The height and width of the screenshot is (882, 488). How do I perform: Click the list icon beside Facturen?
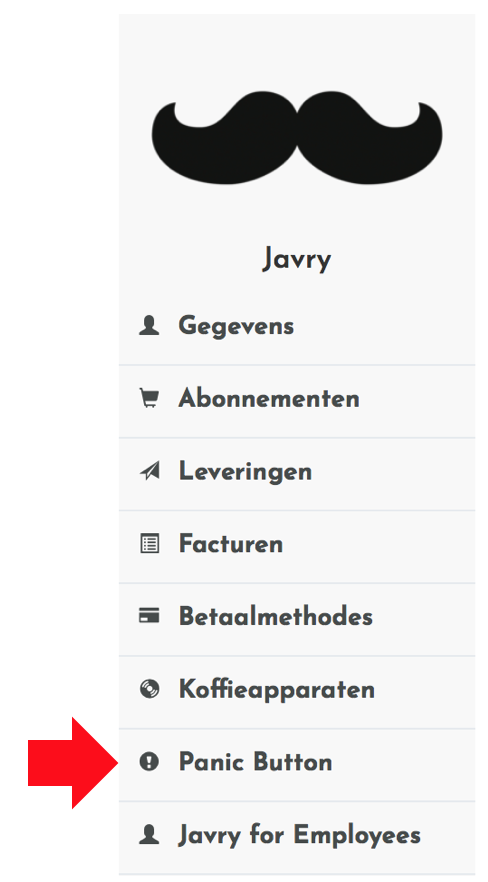point(149,544)
